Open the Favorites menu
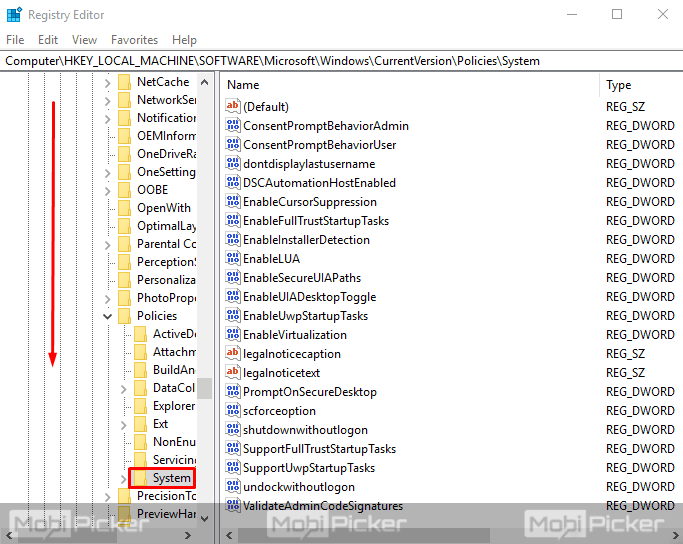The image size is (683, 544). [x=135, y=40]
